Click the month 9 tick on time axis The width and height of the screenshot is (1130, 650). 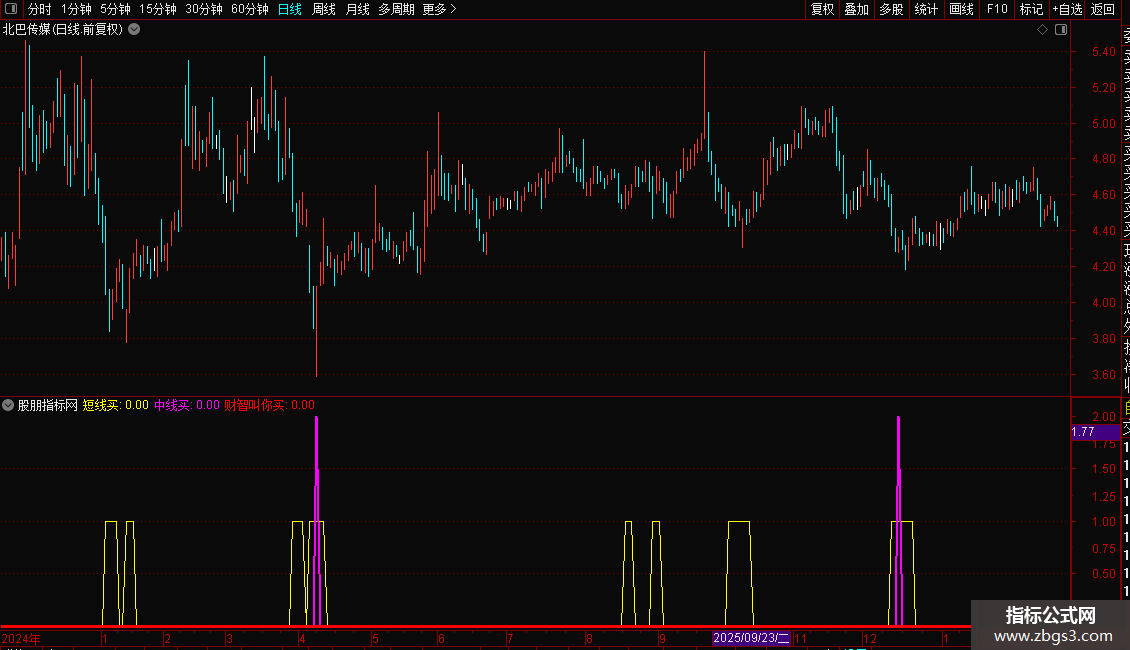pyautogui.click(x=662, y=638)
